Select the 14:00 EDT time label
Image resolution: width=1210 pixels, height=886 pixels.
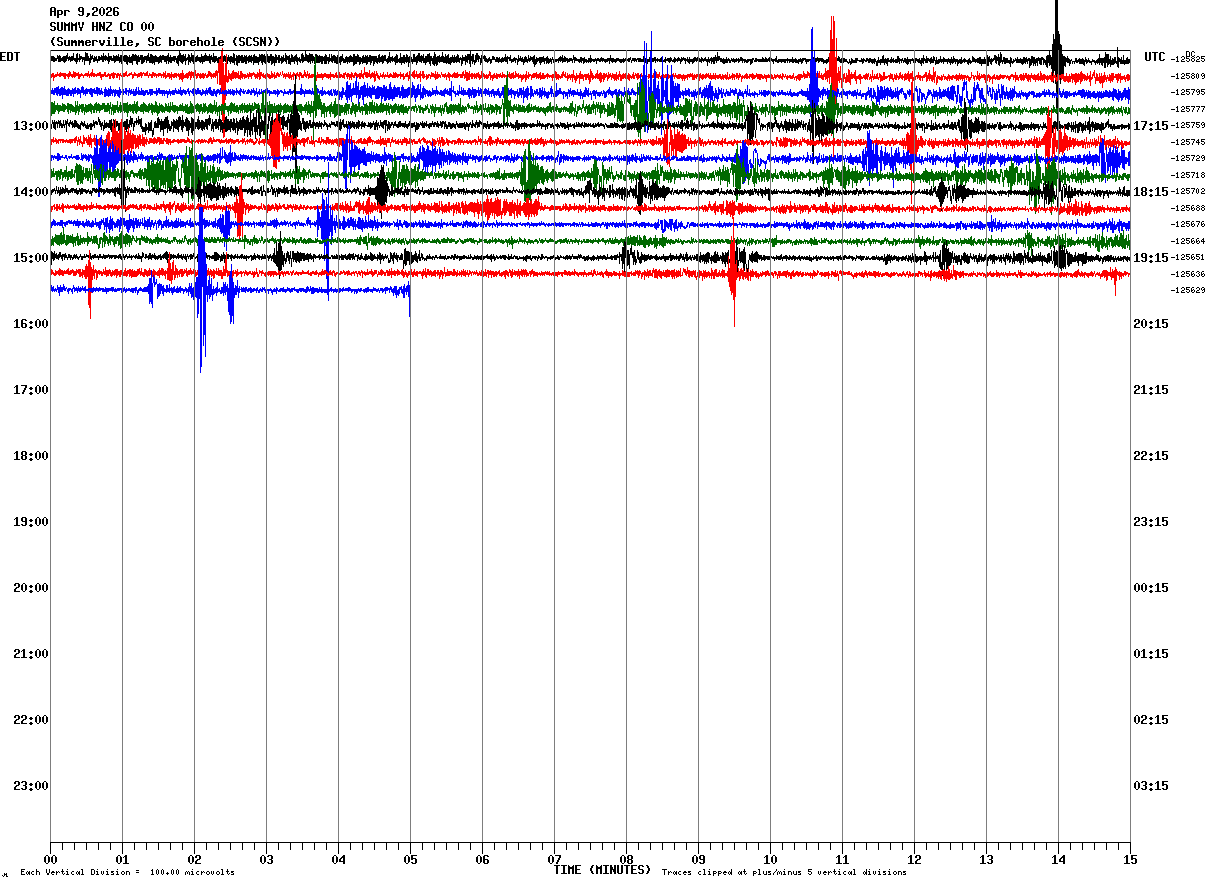click(30, 192)
